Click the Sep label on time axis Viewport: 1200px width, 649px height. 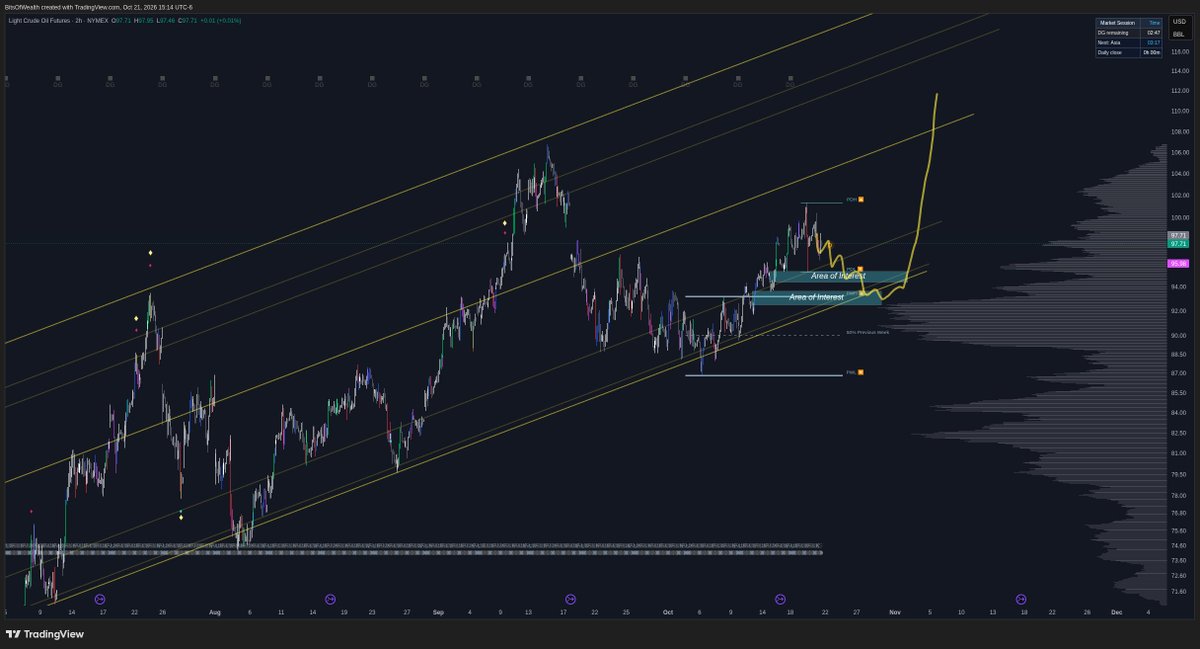click(x=436, y=610)
